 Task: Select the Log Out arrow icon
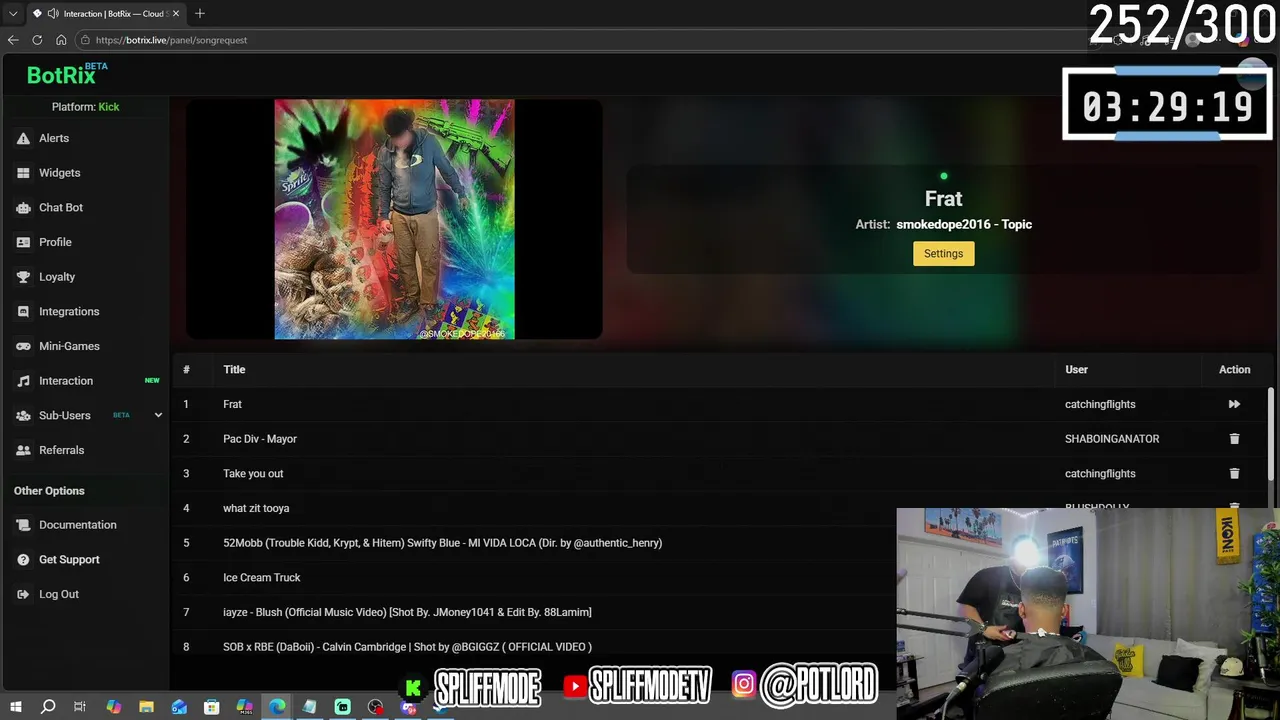(x=23, y=594)
